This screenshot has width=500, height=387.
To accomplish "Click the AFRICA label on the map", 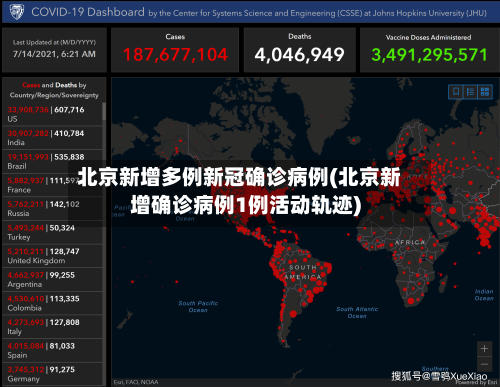I will (410, 242).
